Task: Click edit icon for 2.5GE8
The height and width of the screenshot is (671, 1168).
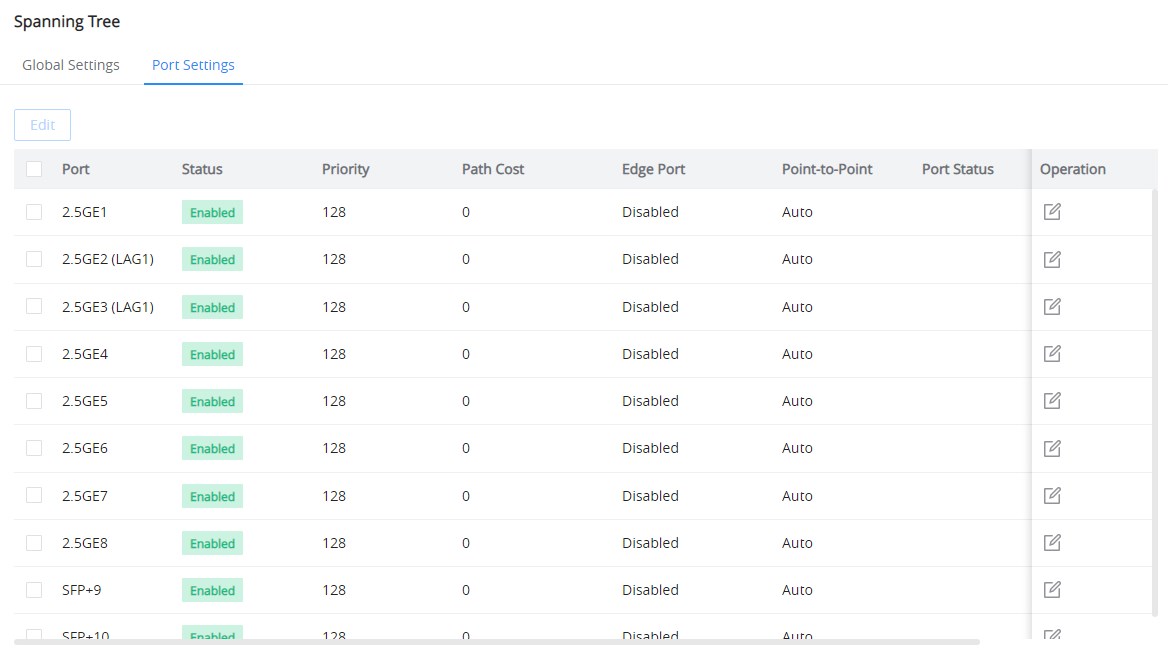Action: [1052, 542]
